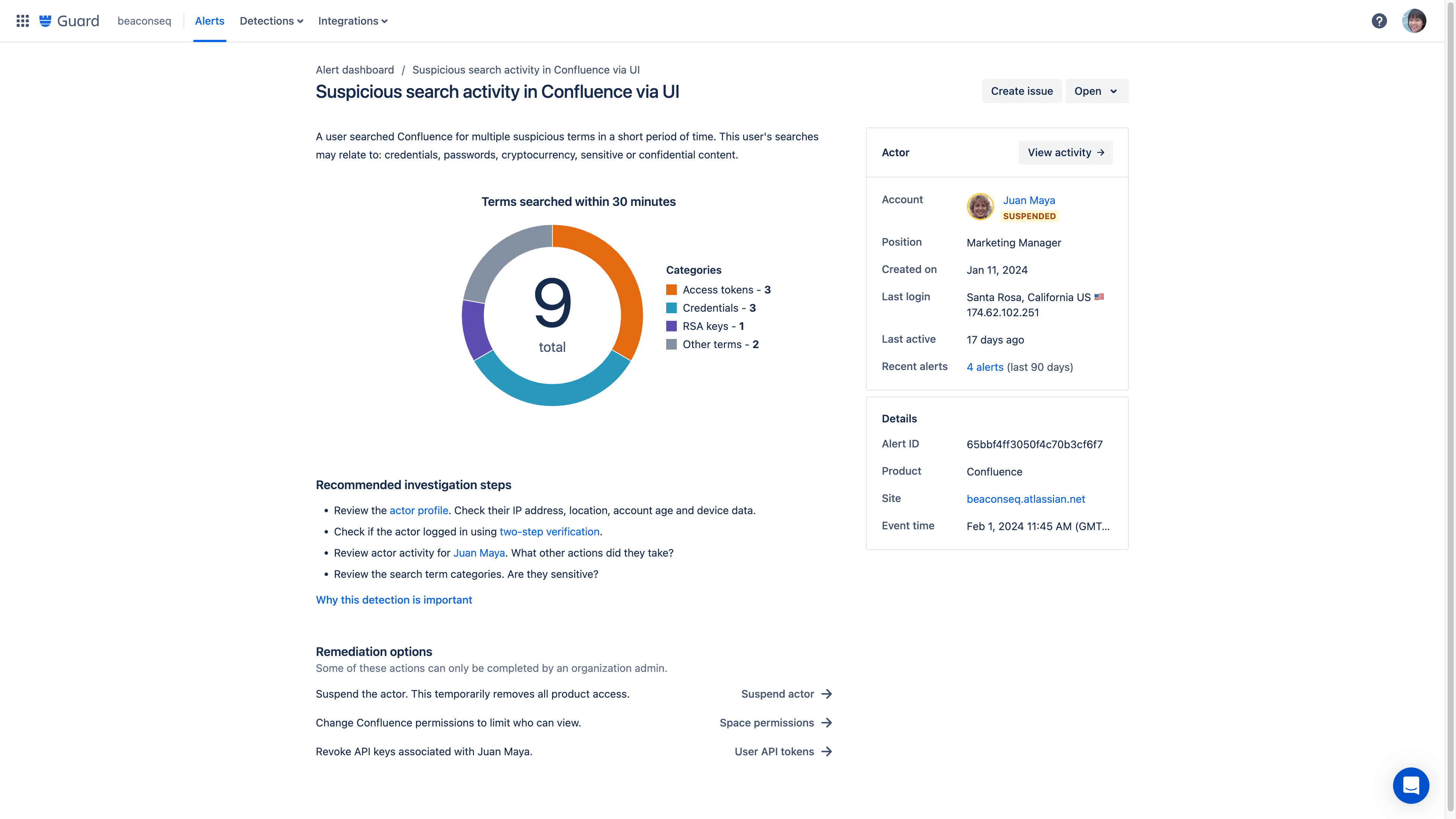Screen dimensions: 1456x819
Task: Switch to the Alerts tab
Action: click(209, 21)
